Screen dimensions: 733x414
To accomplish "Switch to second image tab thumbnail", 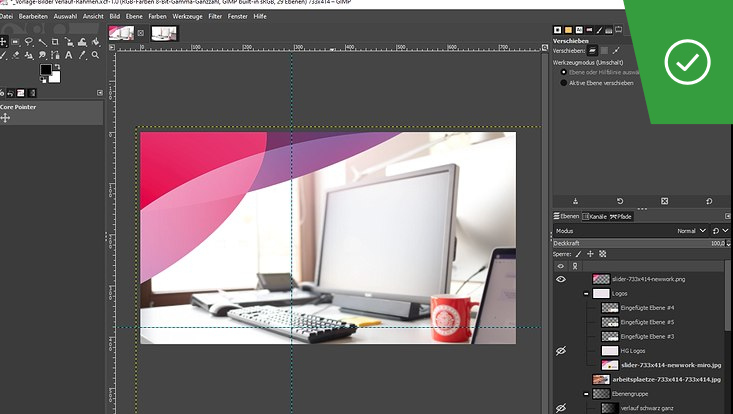I will coord(164,33).
